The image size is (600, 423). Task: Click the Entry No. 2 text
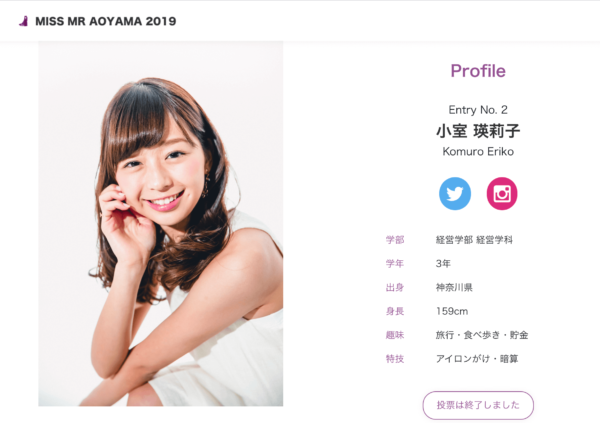coord(478,110)
